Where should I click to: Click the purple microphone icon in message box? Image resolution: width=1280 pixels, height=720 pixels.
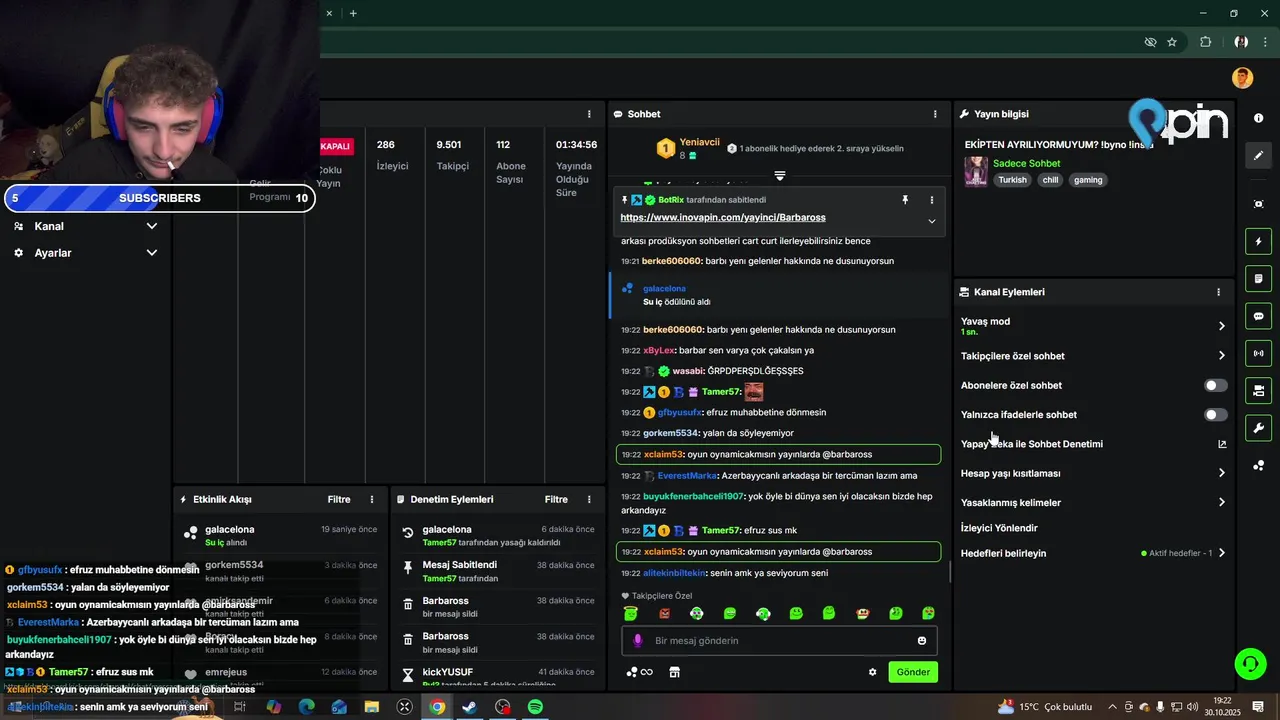pyautogui.click(x=638, y=641)
